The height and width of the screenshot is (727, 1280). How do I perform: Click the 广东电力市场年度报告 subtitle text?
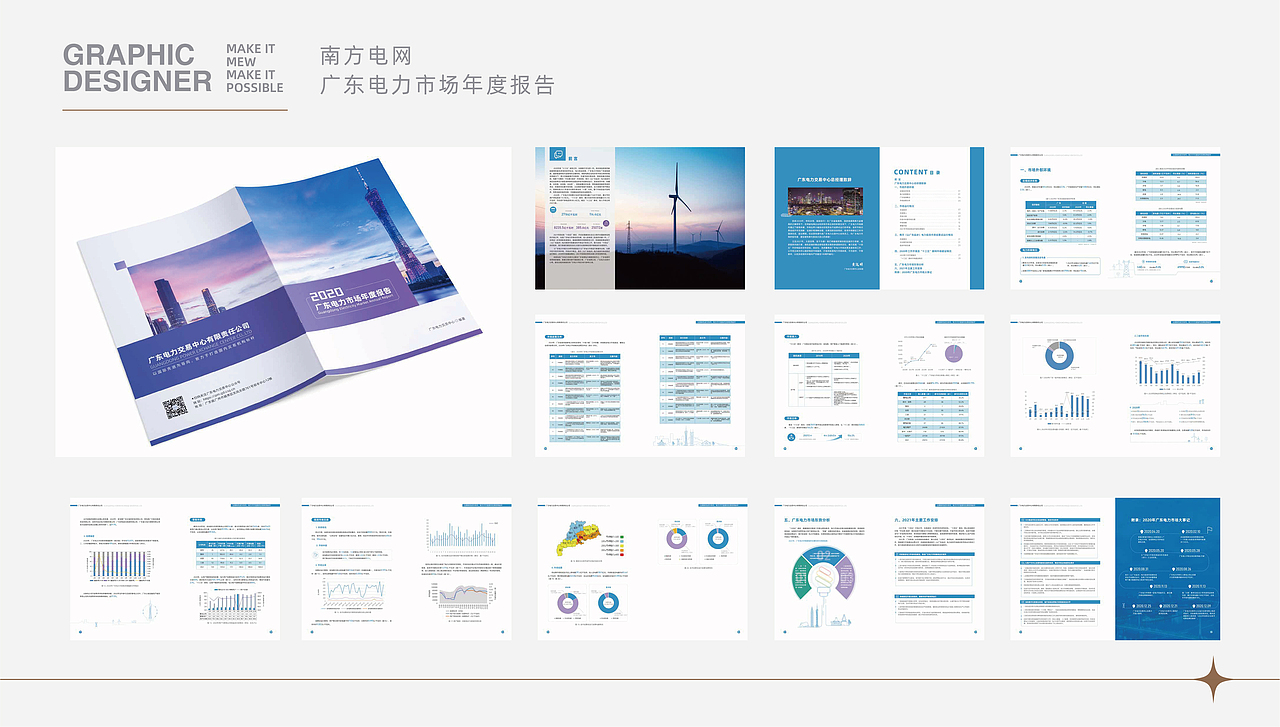coord(437,85)
